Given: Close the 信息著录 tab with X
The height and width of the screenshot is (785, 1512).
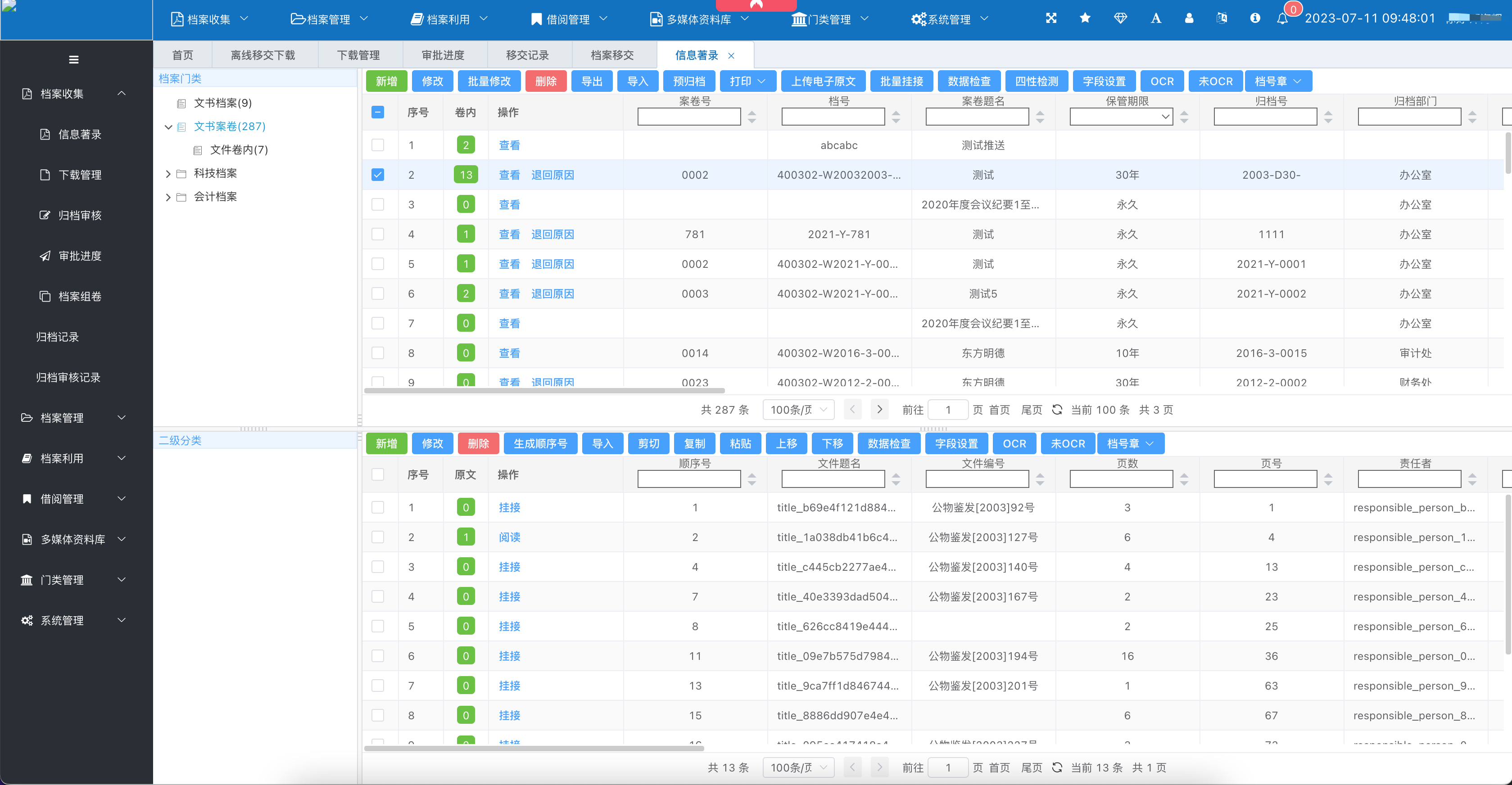Looking at the screenshot, I should click(x=731, y=56).
